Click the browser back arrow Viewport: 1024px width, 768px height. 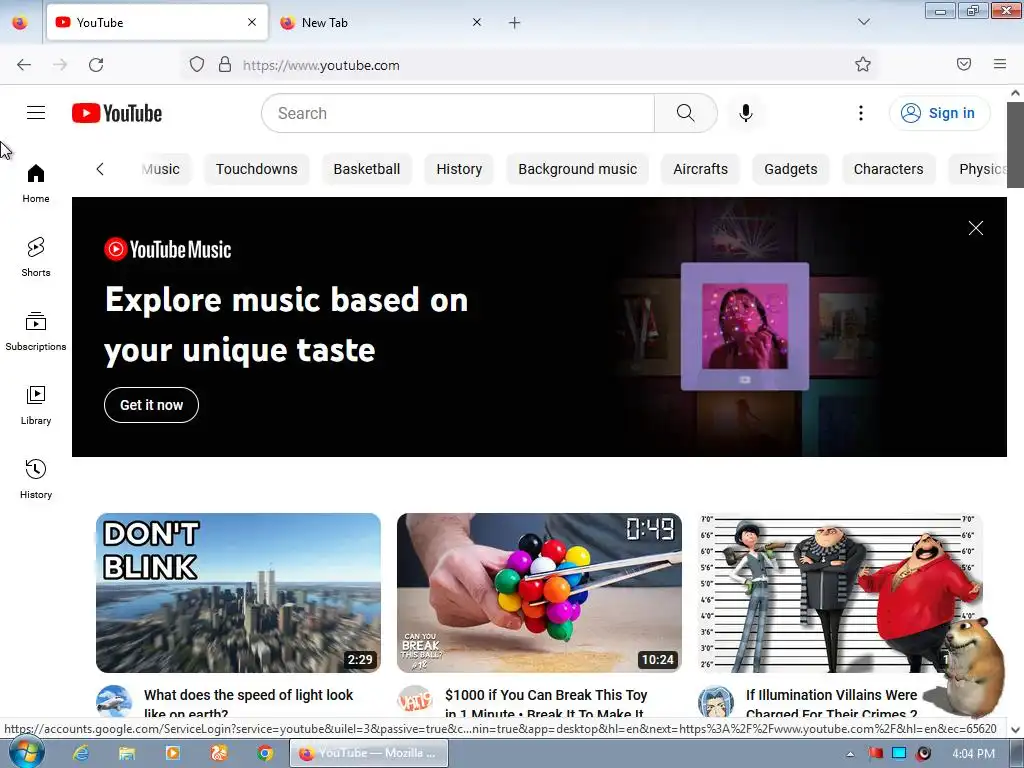[x=24, y=65]
